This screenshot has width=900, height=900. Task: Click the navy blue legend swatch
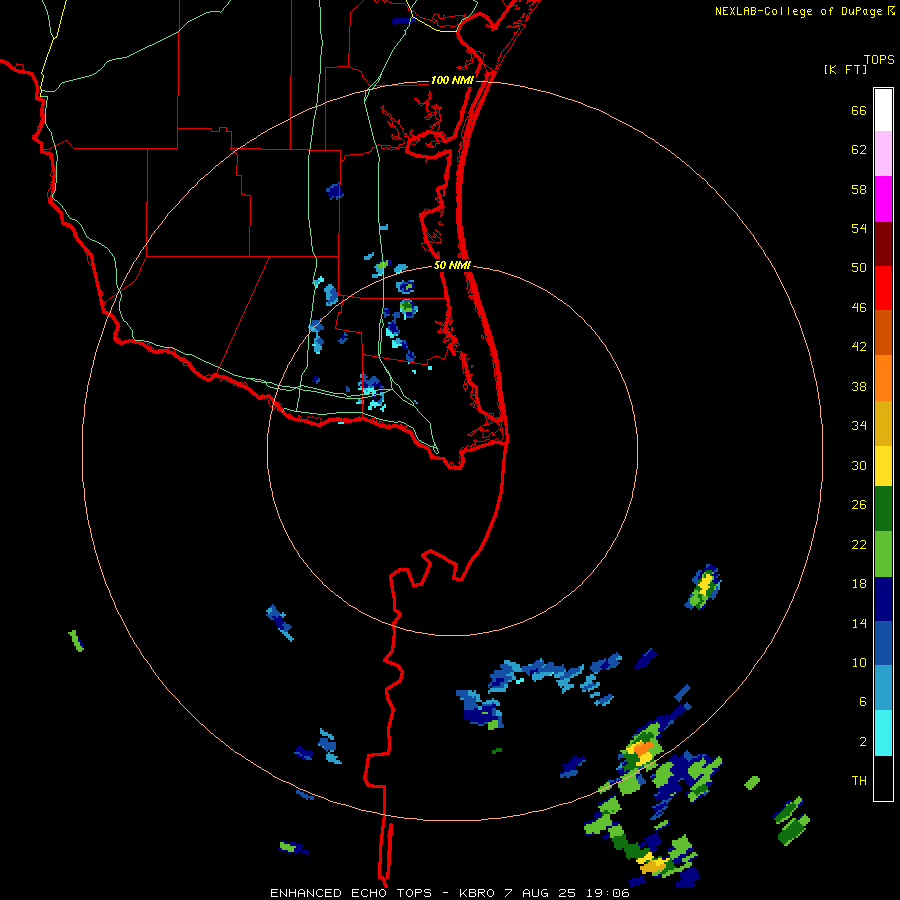[883, 599]
